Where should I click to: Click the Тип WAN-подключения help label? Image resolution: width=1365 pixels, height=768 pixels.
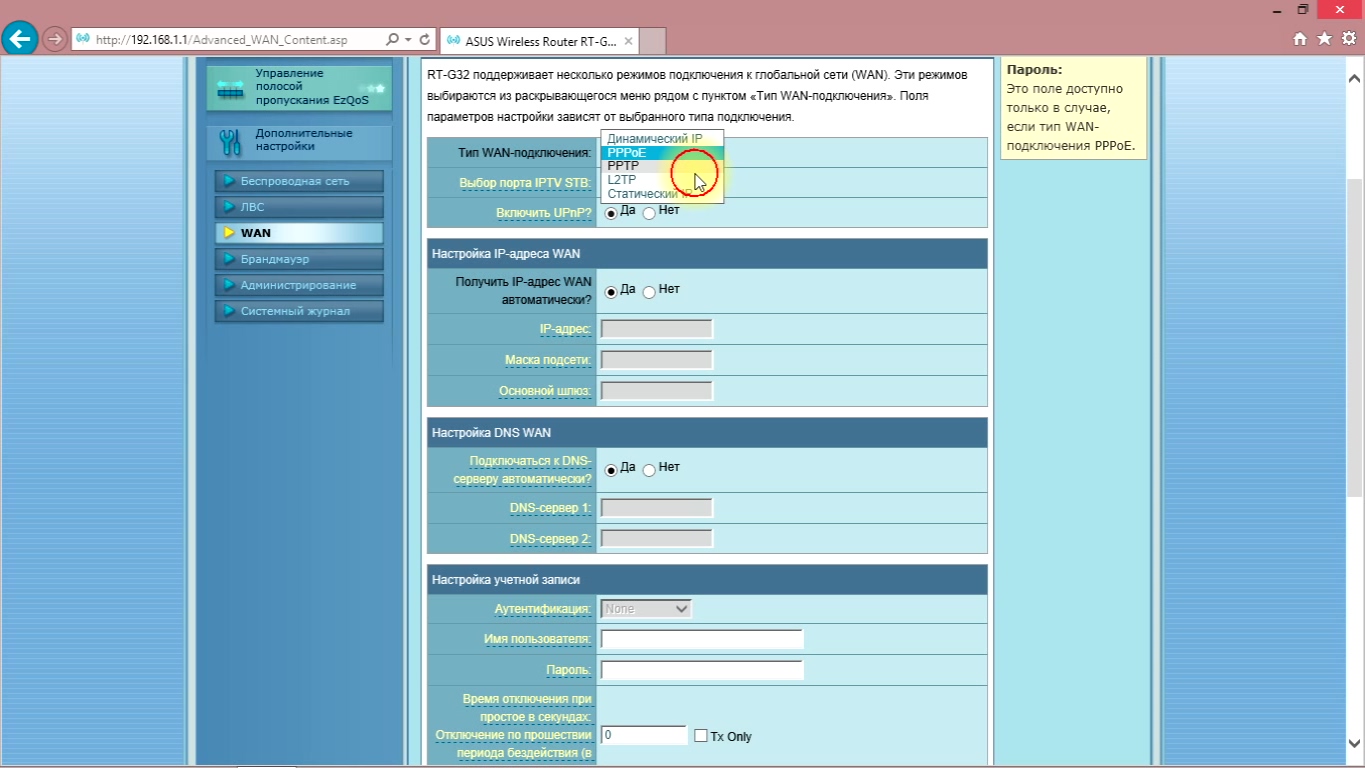pyautogui.click(x=525, y=153)
